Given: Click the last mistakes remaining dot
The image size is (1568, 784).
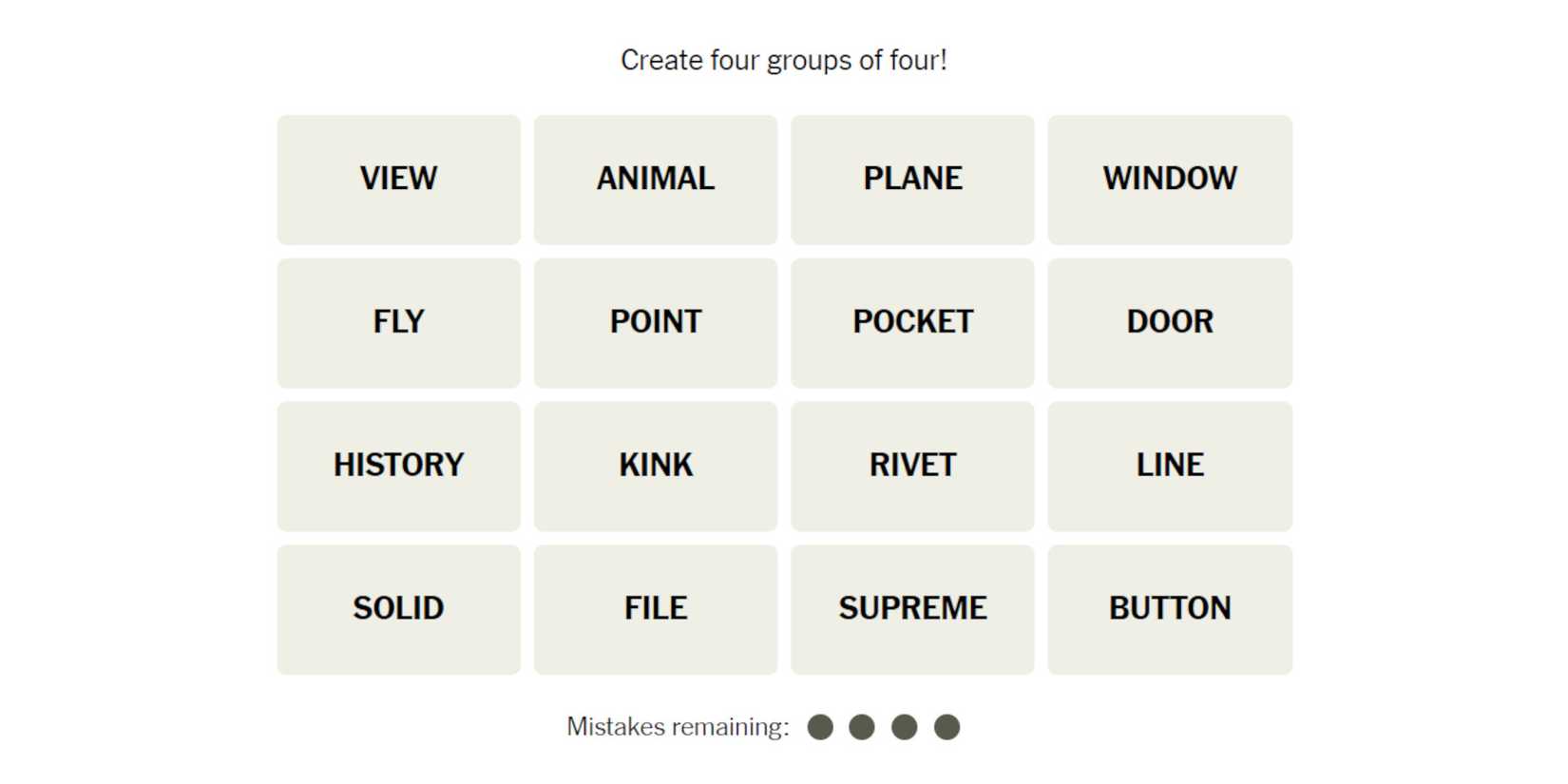Looking at the screenshot, I should (947, 727).
